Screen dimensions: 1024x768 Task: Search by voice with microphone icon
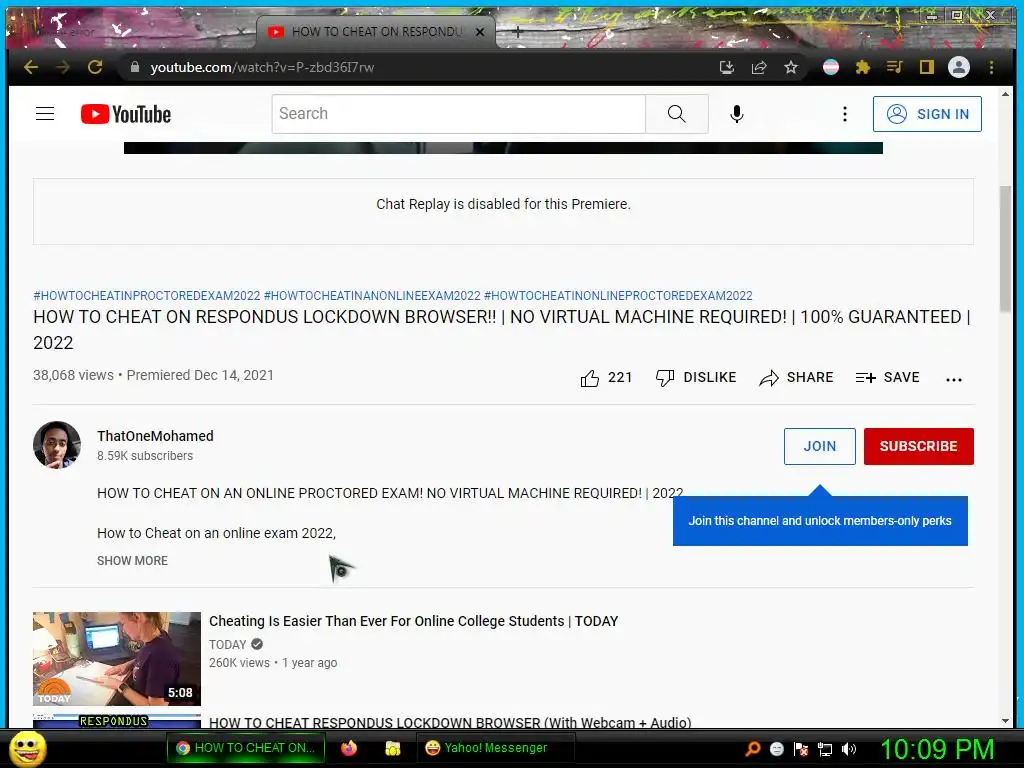[x=737, y=114]
